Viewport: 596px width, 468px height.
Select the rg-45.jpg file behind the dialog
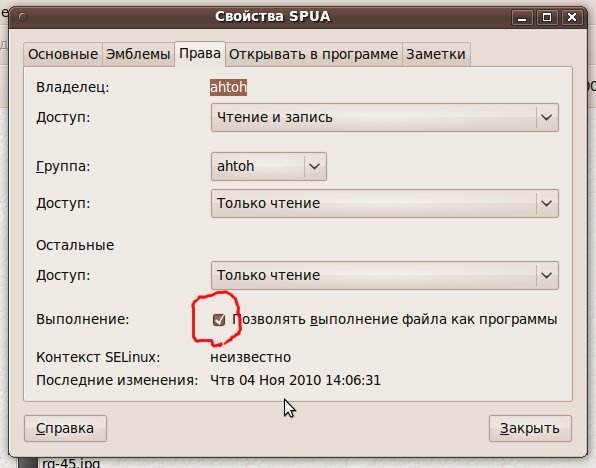pos(71,463)
